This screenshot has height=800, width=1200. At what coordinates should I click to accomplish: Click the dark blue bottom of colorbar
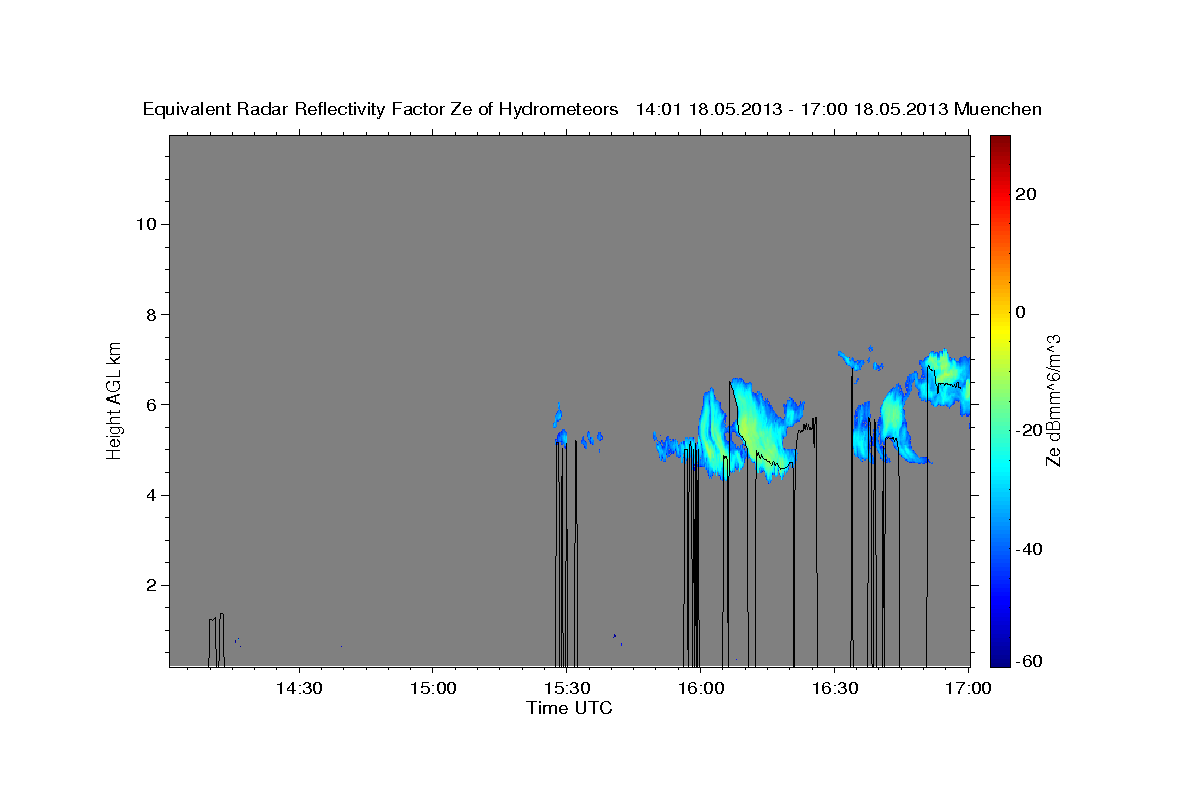pos(1000,655)
